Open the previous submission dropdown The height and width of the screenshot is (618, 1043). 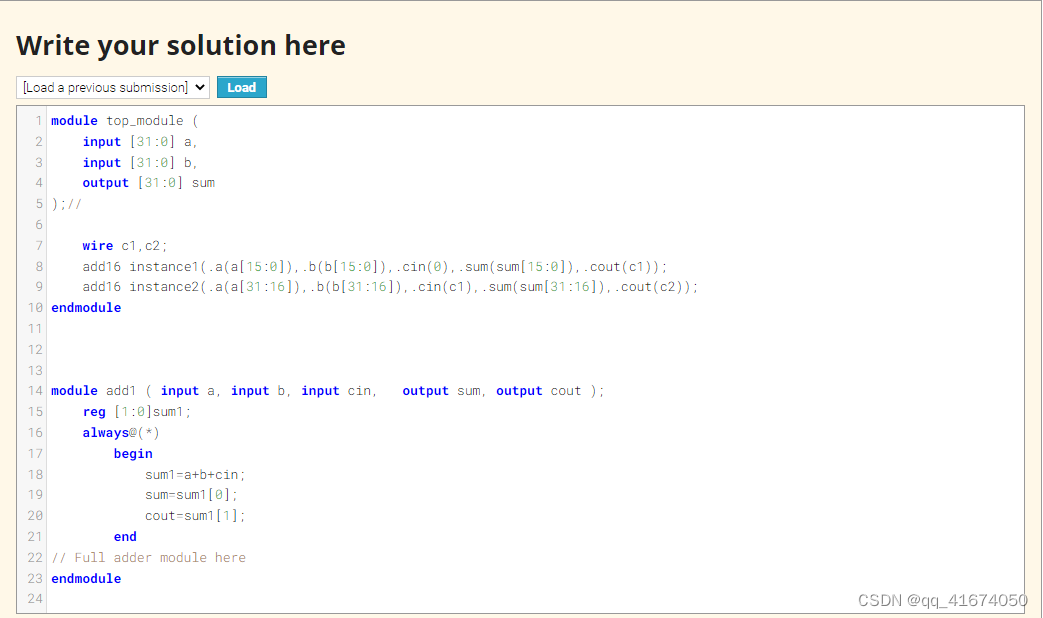pos(112,87)
